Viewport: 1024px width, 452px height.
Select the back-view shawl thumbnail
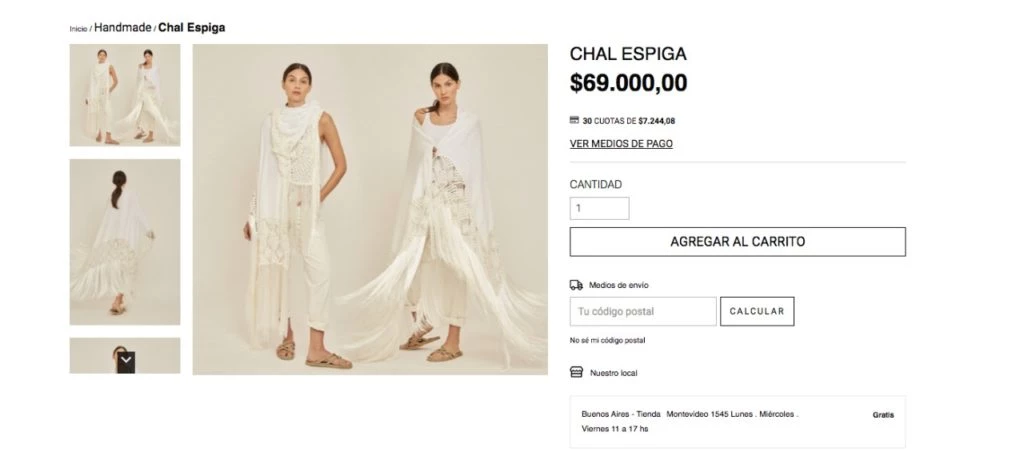(125, 242)
